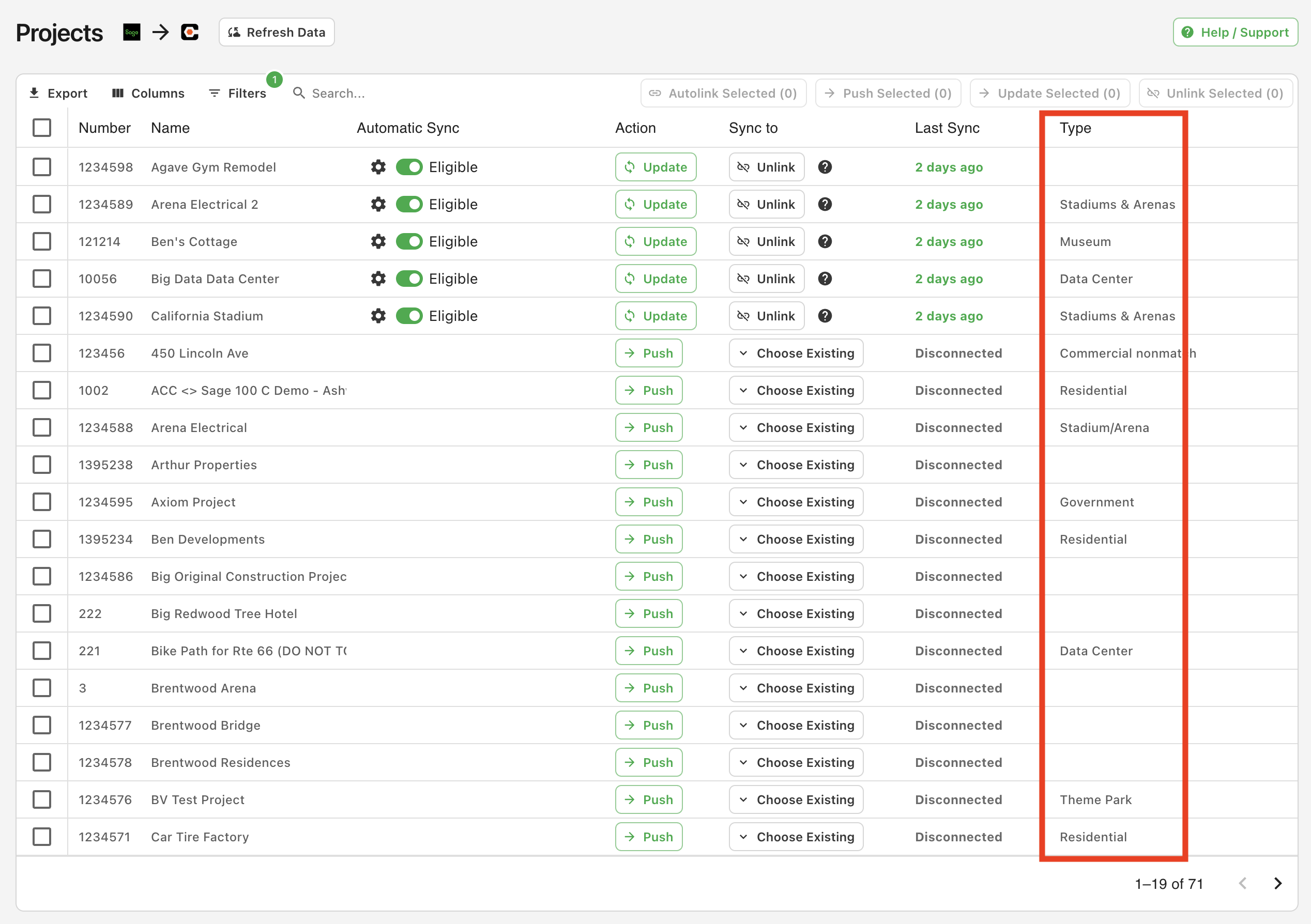Screen dimensions: 1311x924
Task: Click Unlink for Ben's Cottage
Action: click(766, 241)
